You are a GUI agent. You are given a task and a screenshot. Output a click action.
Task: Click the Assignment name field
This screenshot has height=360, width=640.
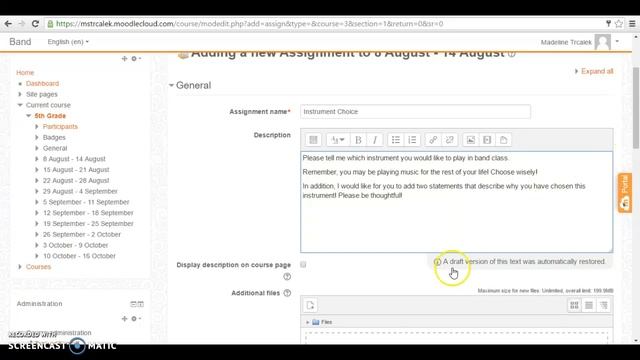416,111
